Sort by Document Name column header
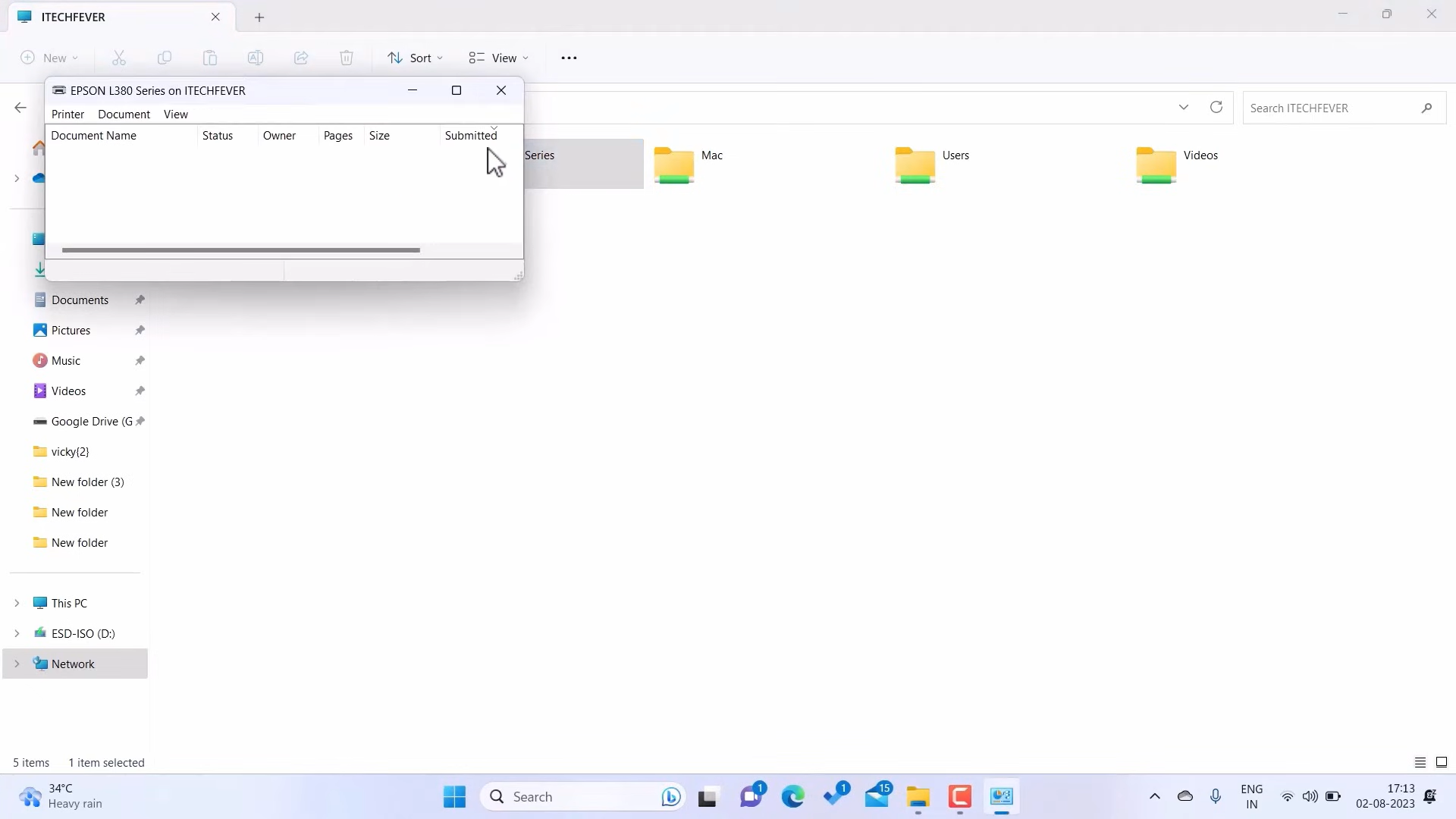This screenshot has height=819, width=1456. (x=121, y=135)
